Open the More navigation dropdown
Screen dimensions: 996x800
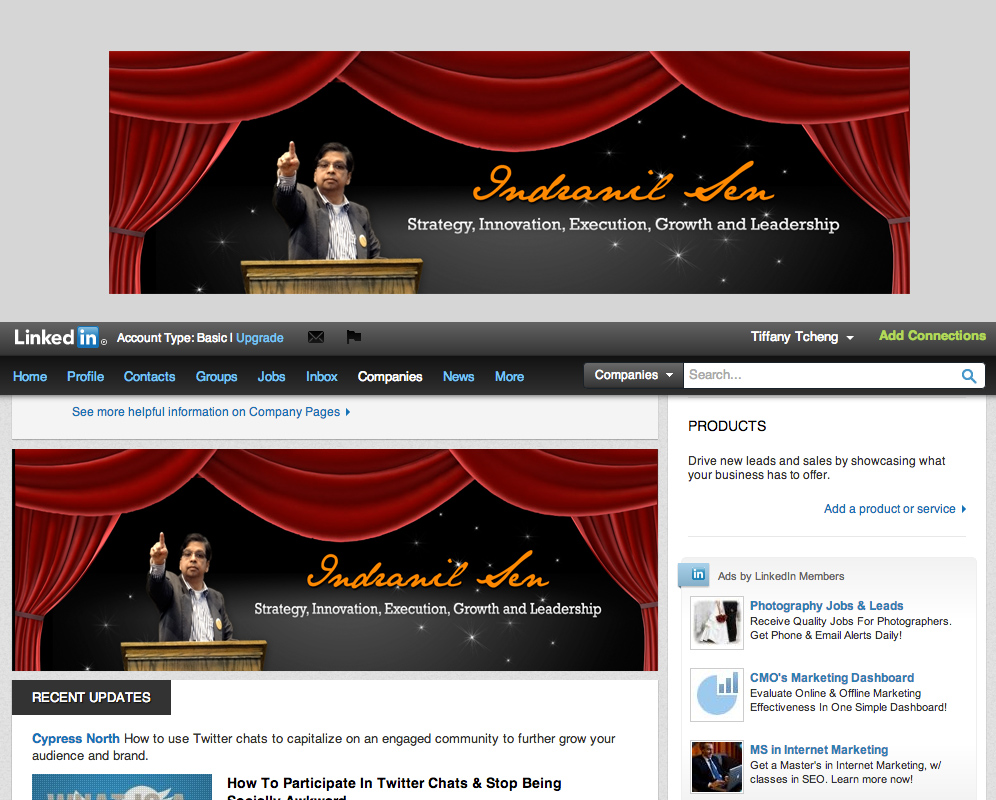tap(509, 376)
